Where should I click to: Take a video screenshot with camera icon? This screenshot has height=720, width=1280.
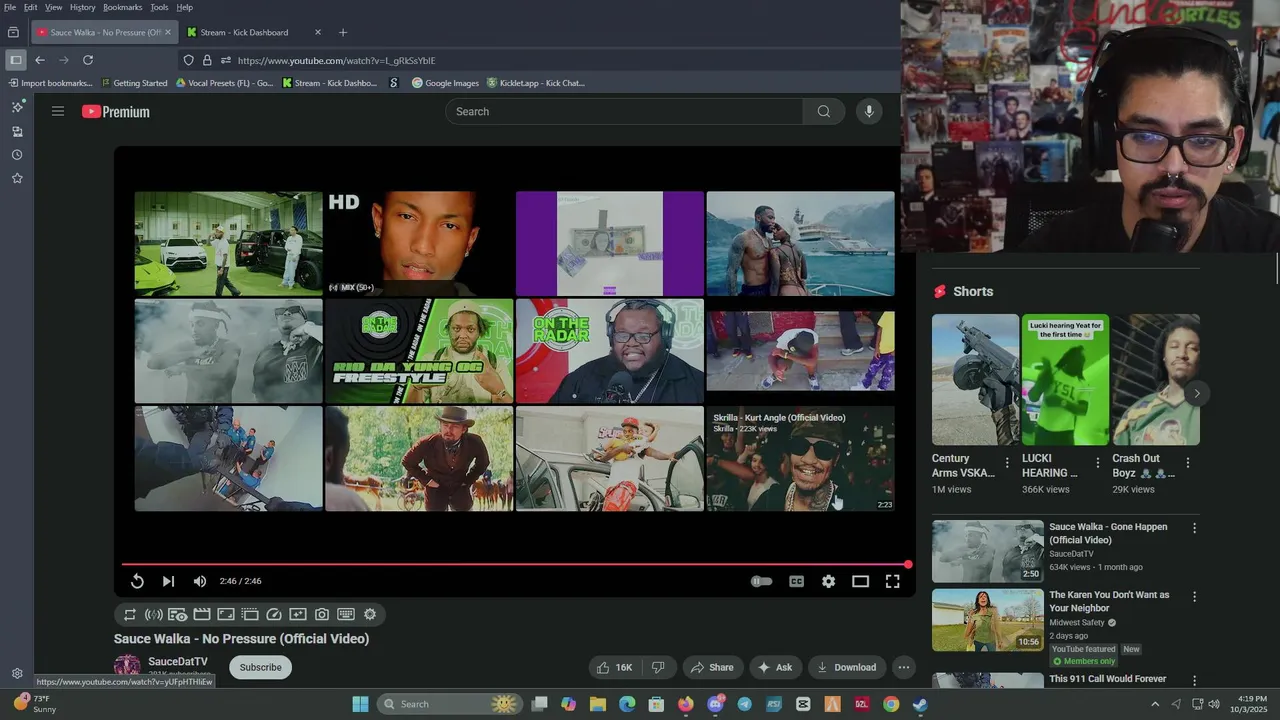[322, 614]
